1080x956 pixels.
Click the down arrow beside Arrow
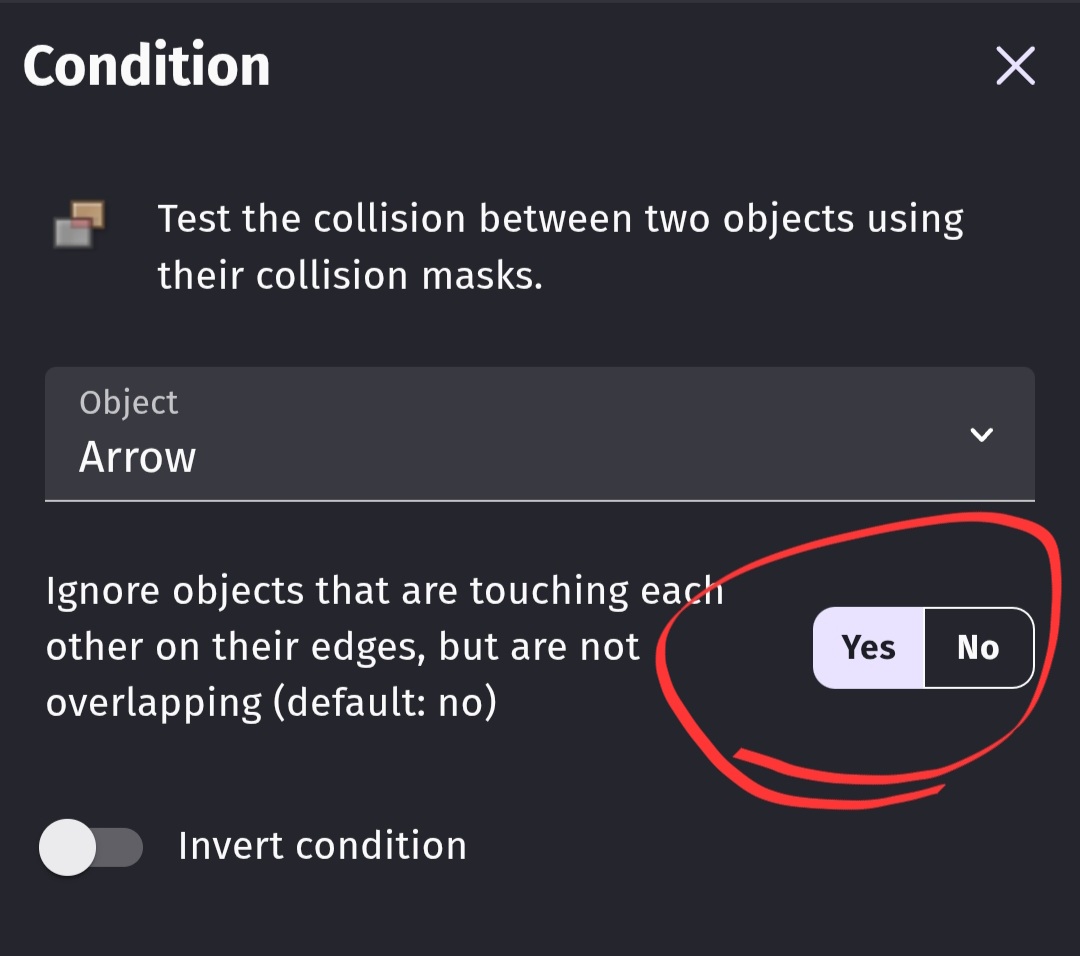(982, 434)
